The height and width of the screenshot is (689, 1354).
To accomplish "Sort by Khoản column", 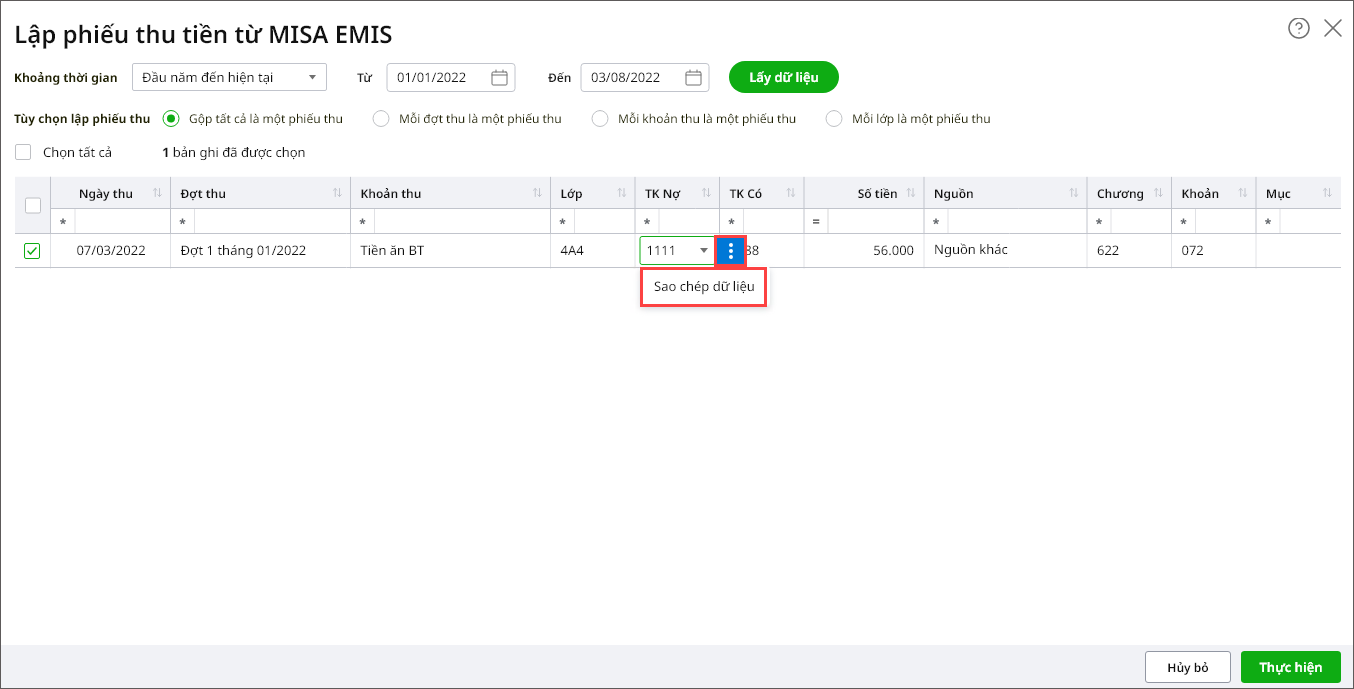I will [1243, 193].
